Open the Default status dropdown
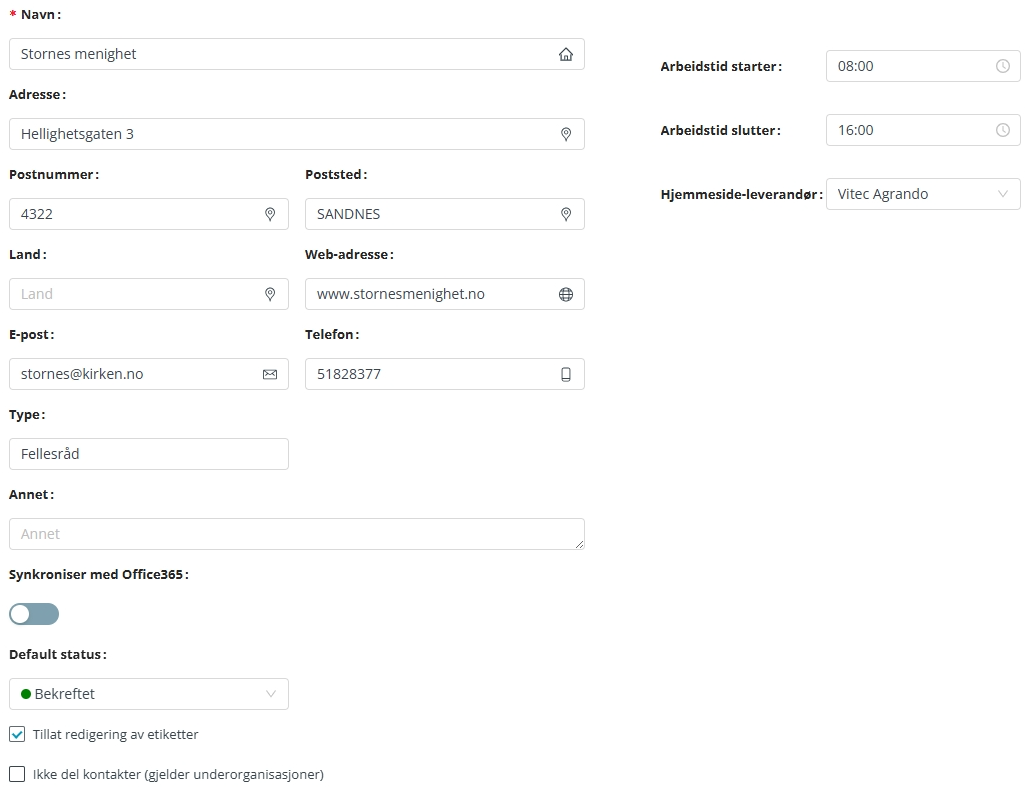Viewport: 1034px width, 794px height. (x=149, y=694)
